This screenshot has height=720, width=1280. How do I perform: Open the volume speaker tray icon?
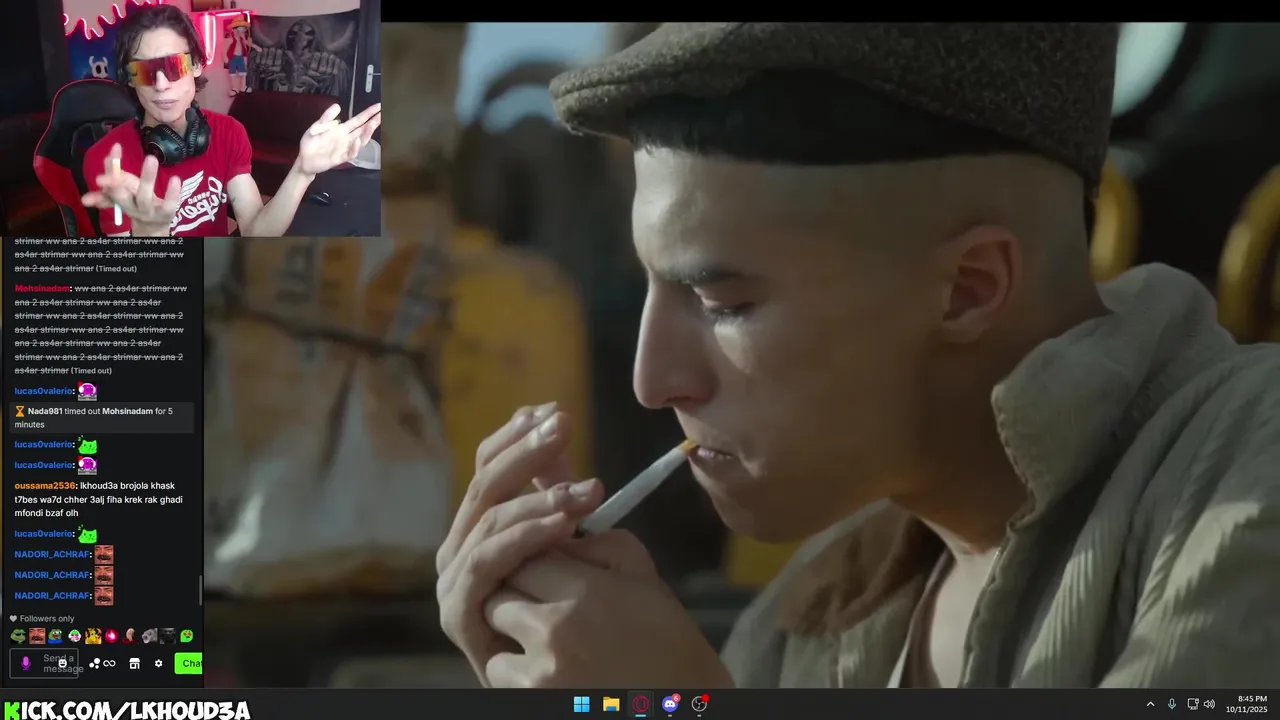tap(1209, 704)
